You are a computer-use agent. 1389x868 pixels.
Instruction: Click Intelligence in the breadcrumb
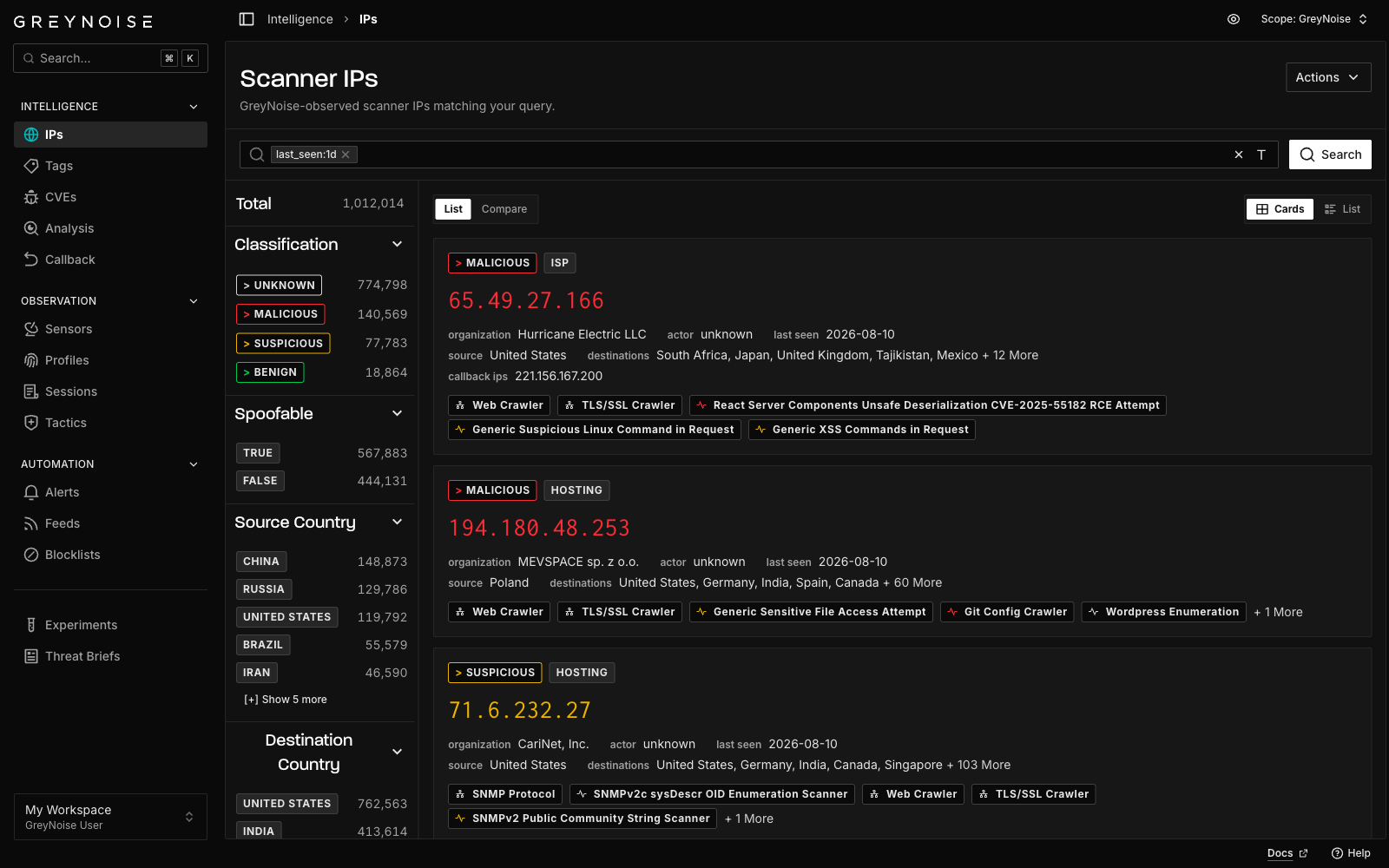[300, 19]
